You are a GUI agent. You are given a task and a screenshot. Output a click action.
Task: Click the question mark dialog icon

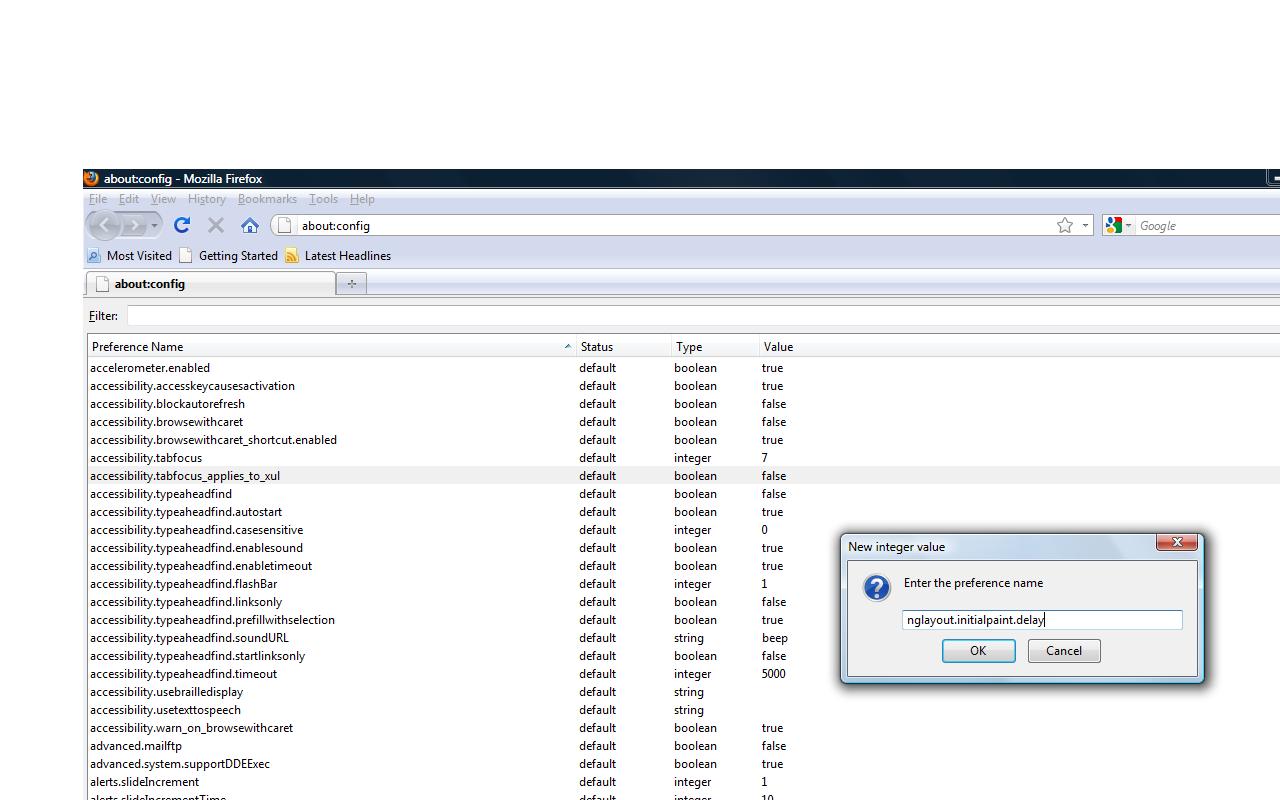click(x=877, y=587)
